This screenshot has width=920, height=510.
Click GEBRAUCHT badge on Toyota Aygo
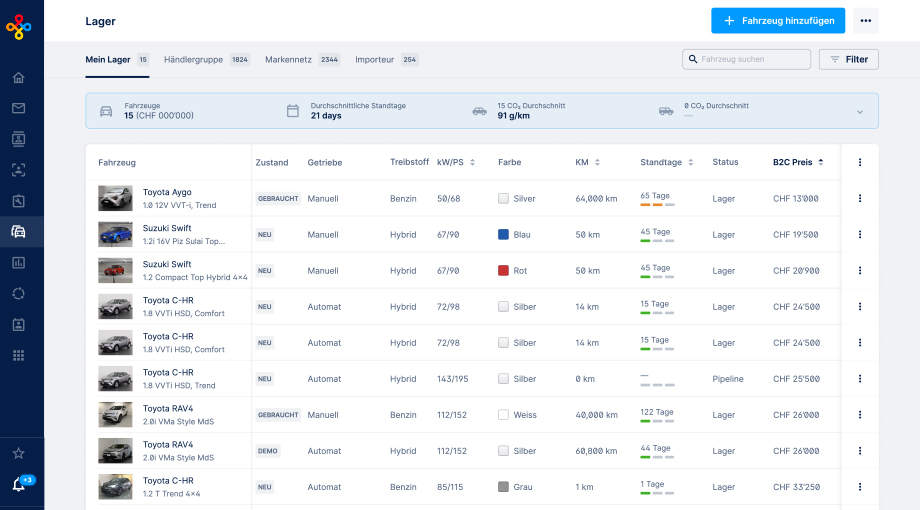coord(278,198)
